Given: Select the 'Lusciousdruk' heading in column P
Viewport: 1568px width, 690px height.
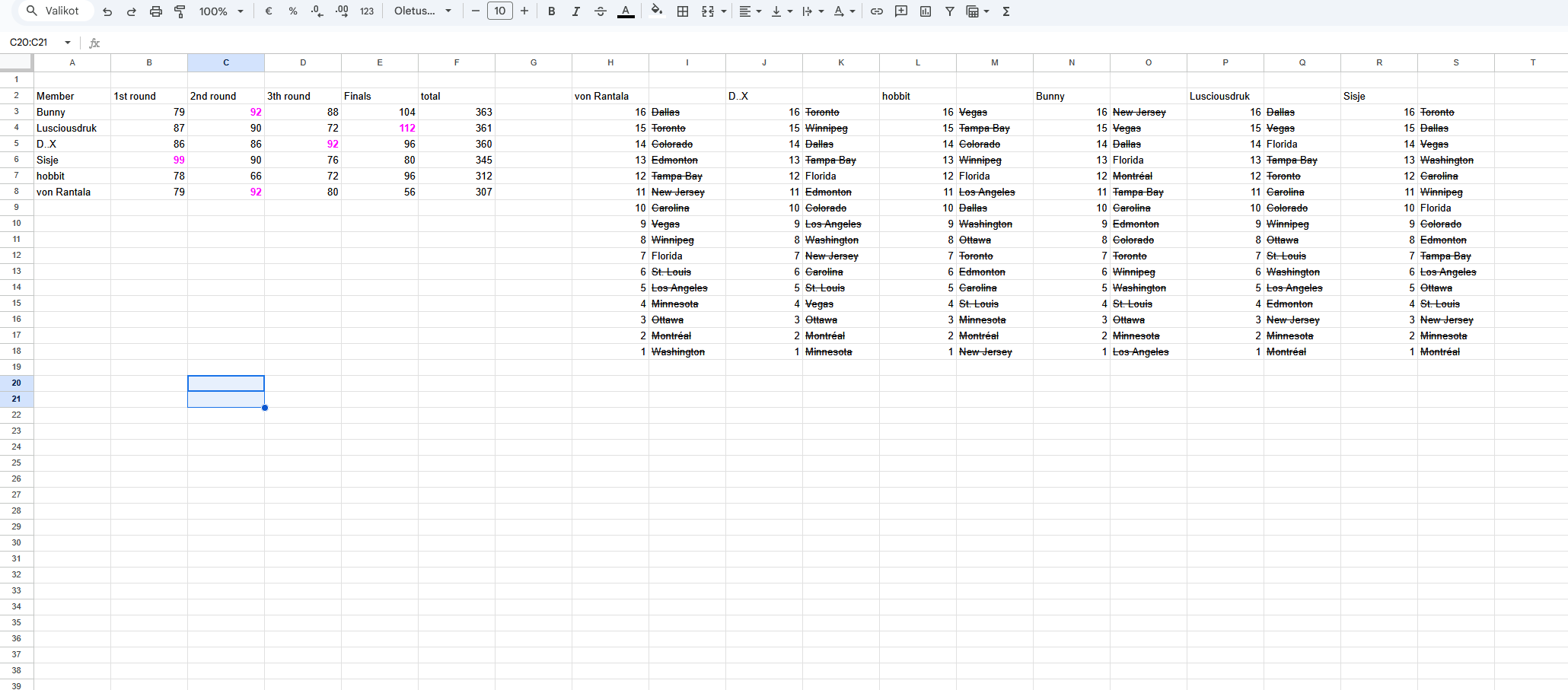Looking at the screenshot, I should point(1225,96).
